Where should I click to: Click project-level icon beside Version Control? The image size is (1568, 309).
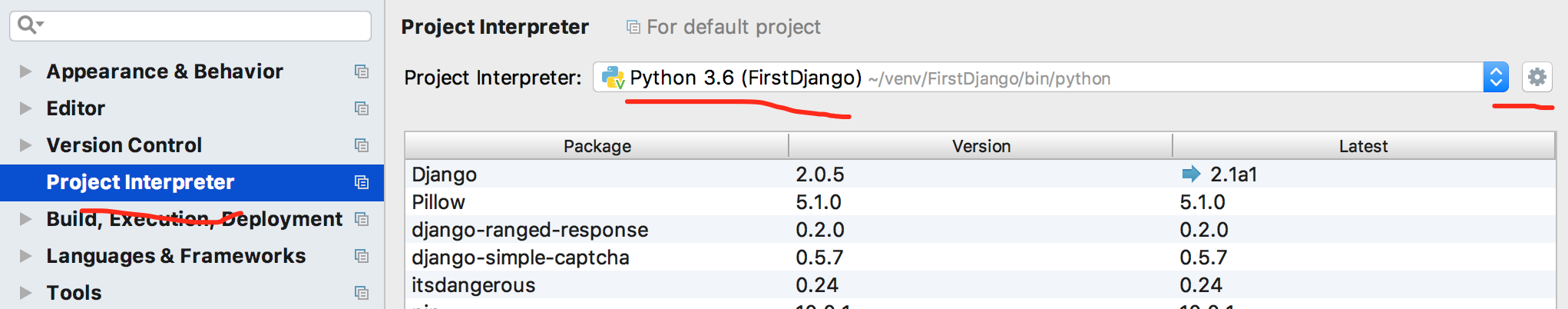[x=362, y=145]
